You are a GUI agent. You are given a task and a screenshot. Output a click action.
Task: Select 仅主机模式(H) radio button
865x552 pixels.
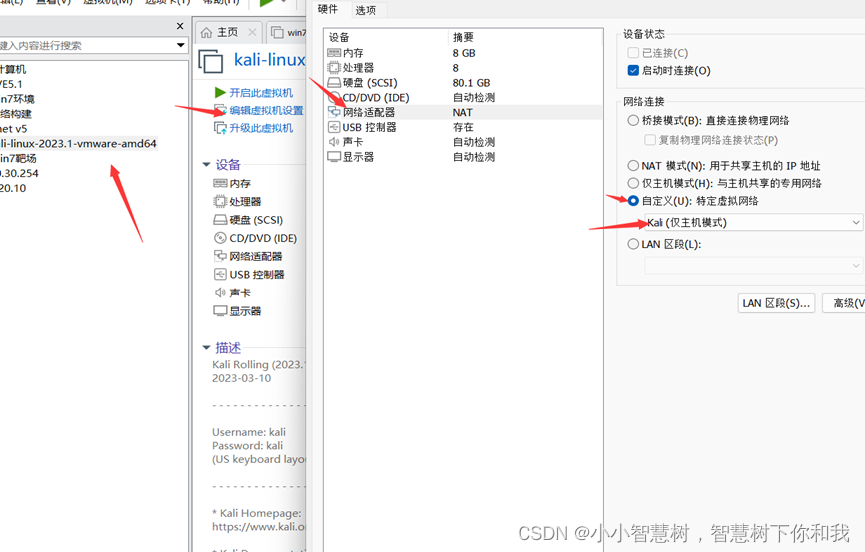(633, 183)
